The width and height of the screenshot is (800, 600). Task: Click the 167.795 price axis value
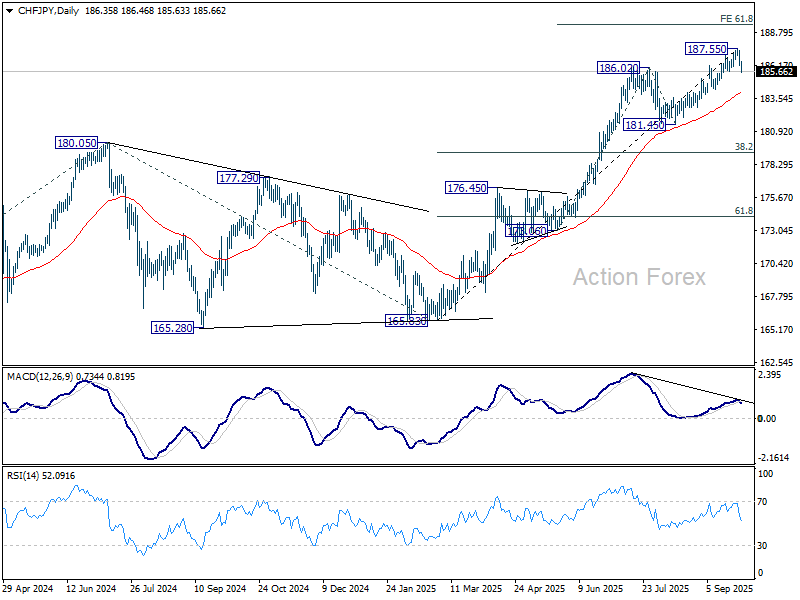point(777,297)
